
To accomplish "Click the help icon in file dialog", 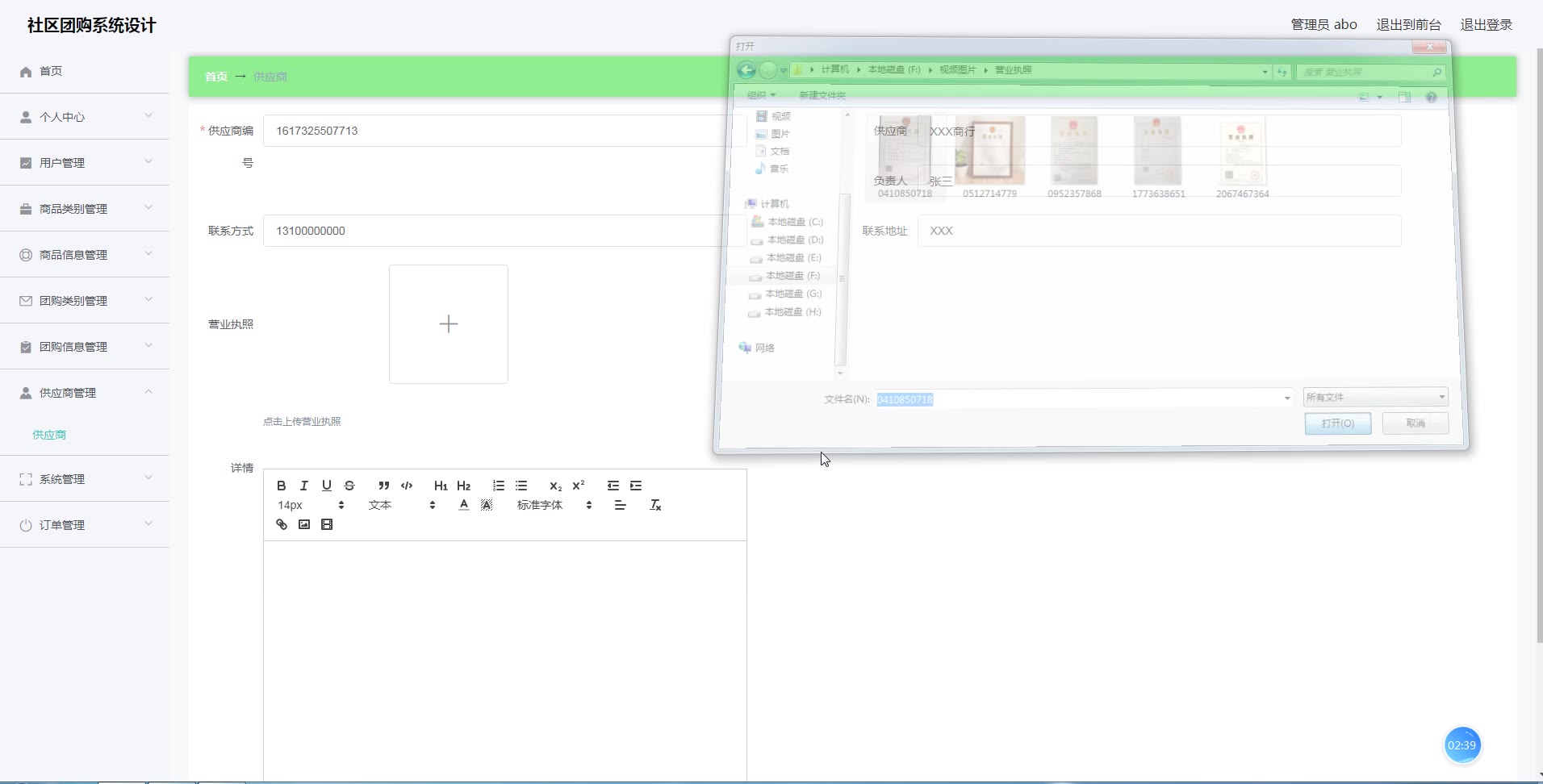I will pyautogui.click(x=1431, y=97).
